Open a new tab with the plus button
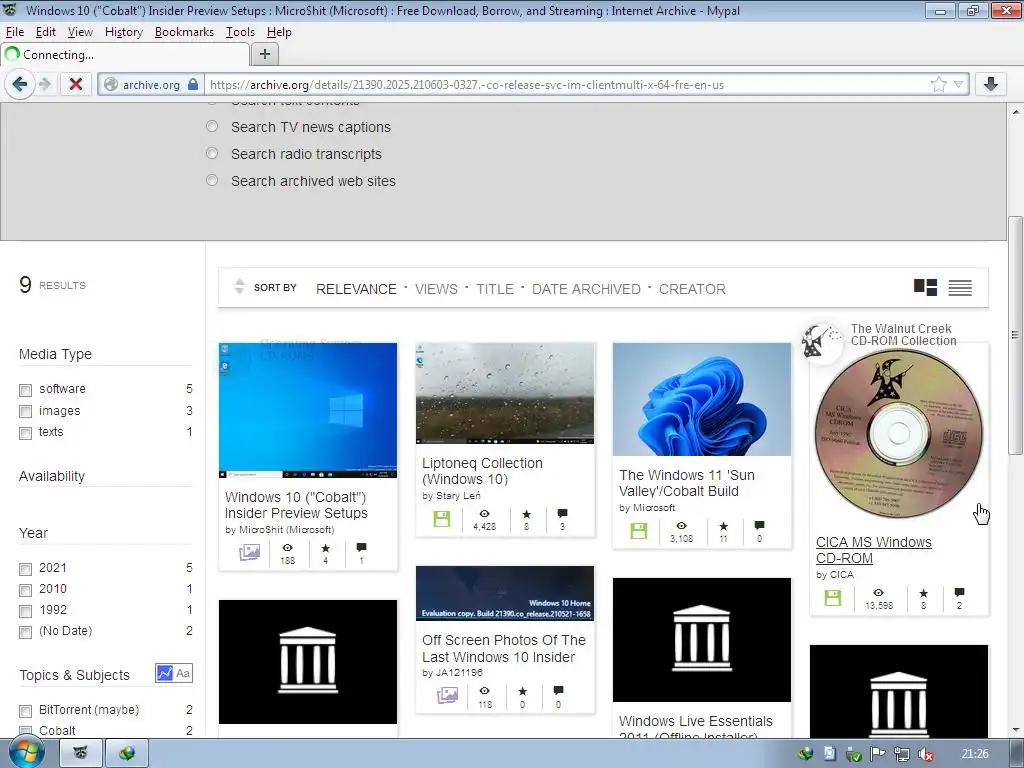 coord(264,54)
